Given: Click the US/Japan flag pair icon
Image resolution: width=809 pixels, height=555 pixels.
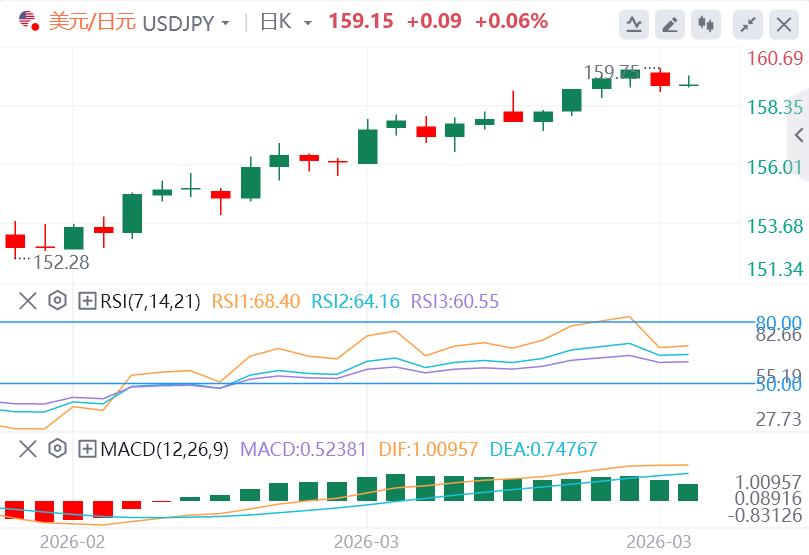Looking at the screenshot, I should [x=29, y=22].
